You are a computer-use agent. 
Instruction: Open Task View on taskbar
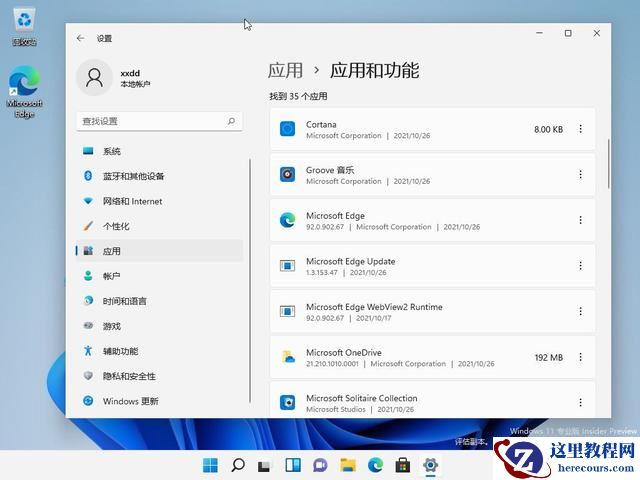[x=264, y=465]
